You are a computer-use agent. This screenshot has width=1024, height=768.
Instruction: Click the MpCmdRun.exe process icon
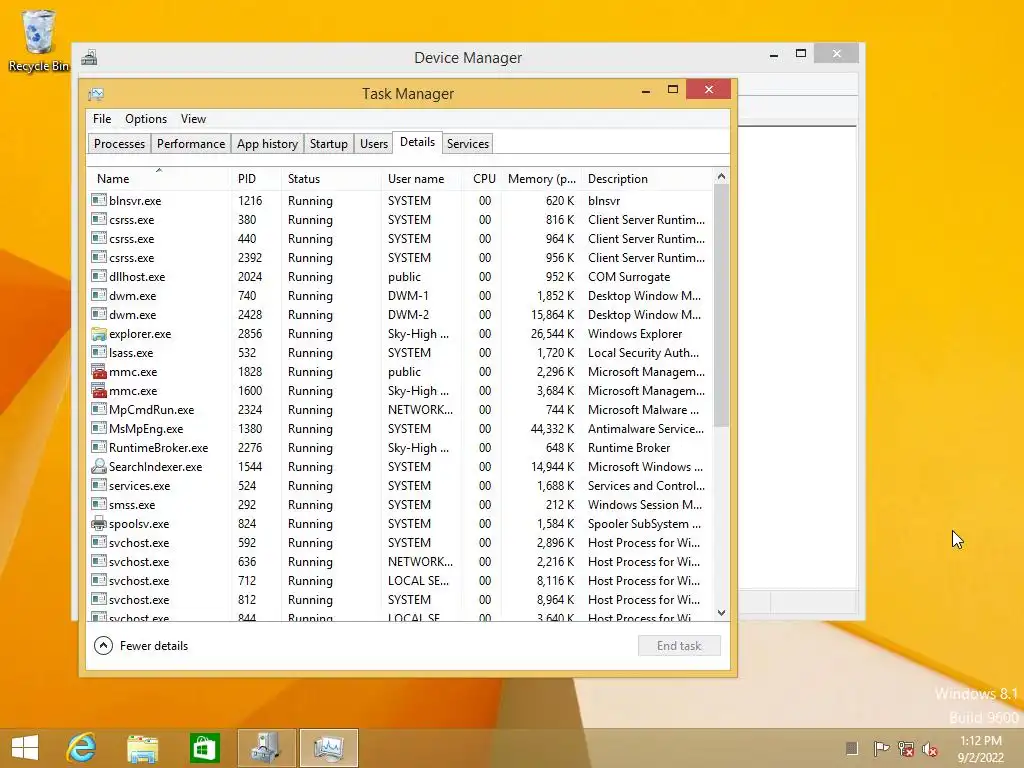(99, 409)
